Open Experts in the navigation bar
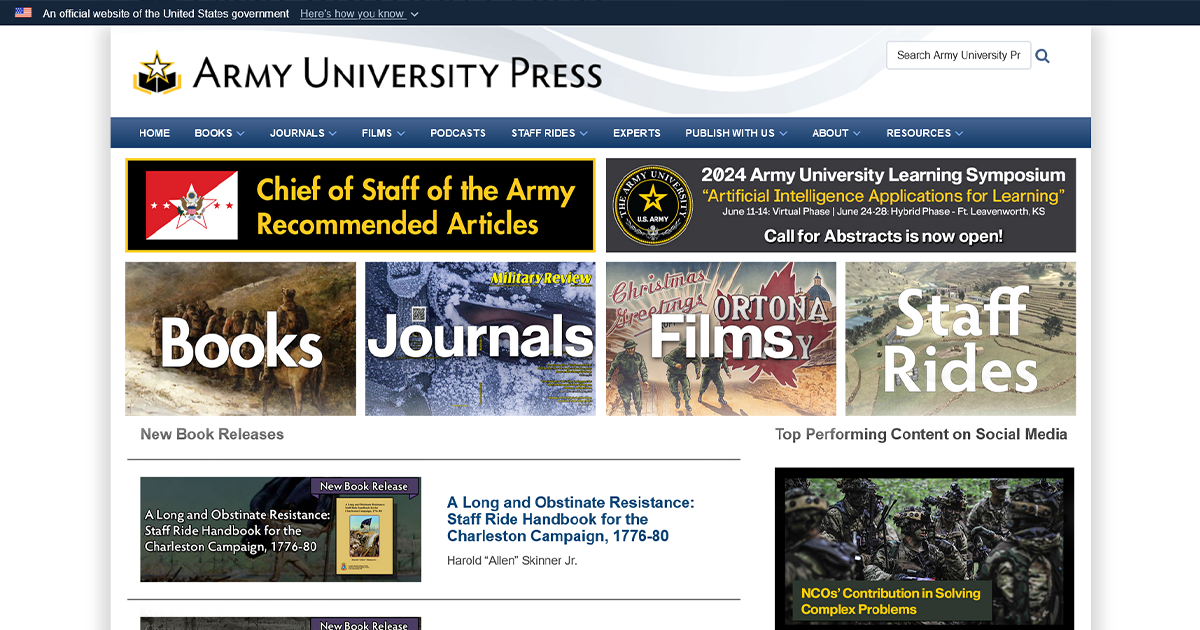 point(637,133)
